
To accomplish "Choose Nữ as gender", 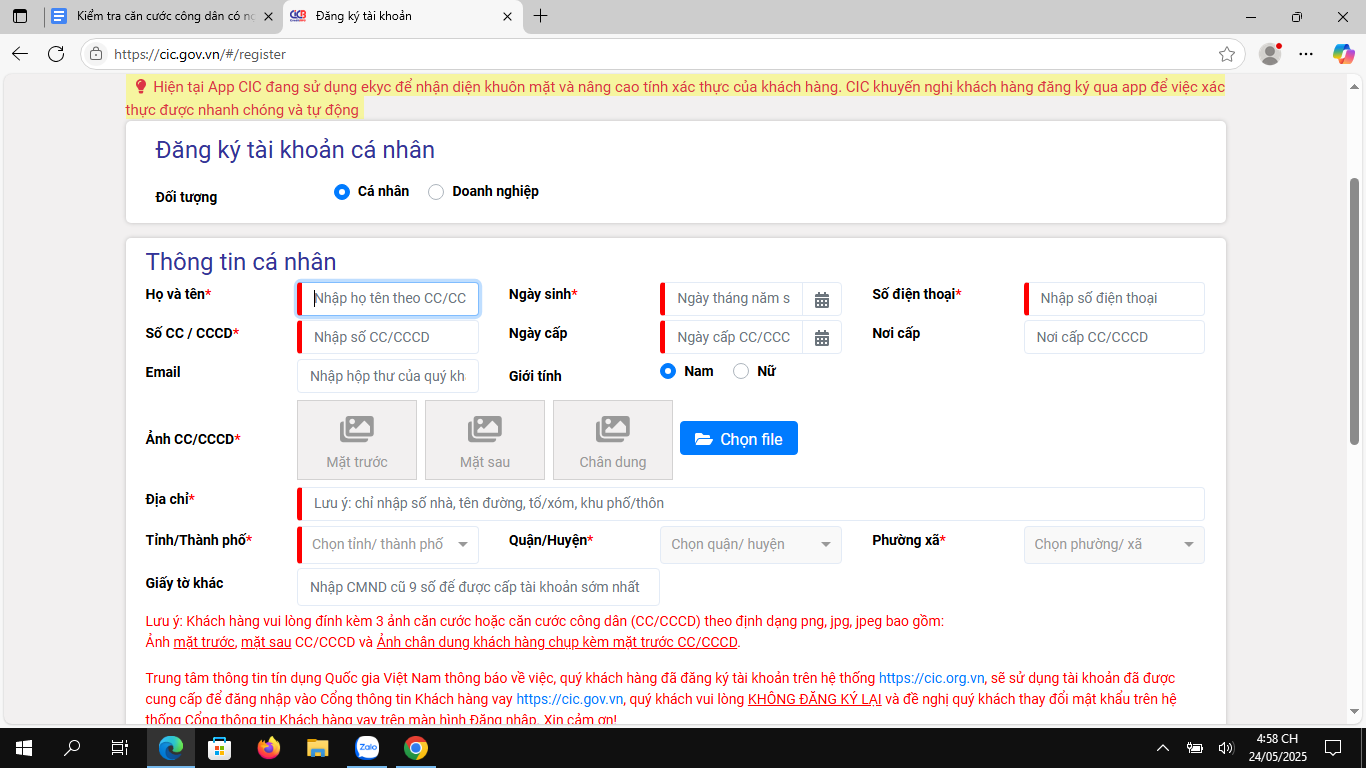I will pos(741,371).
